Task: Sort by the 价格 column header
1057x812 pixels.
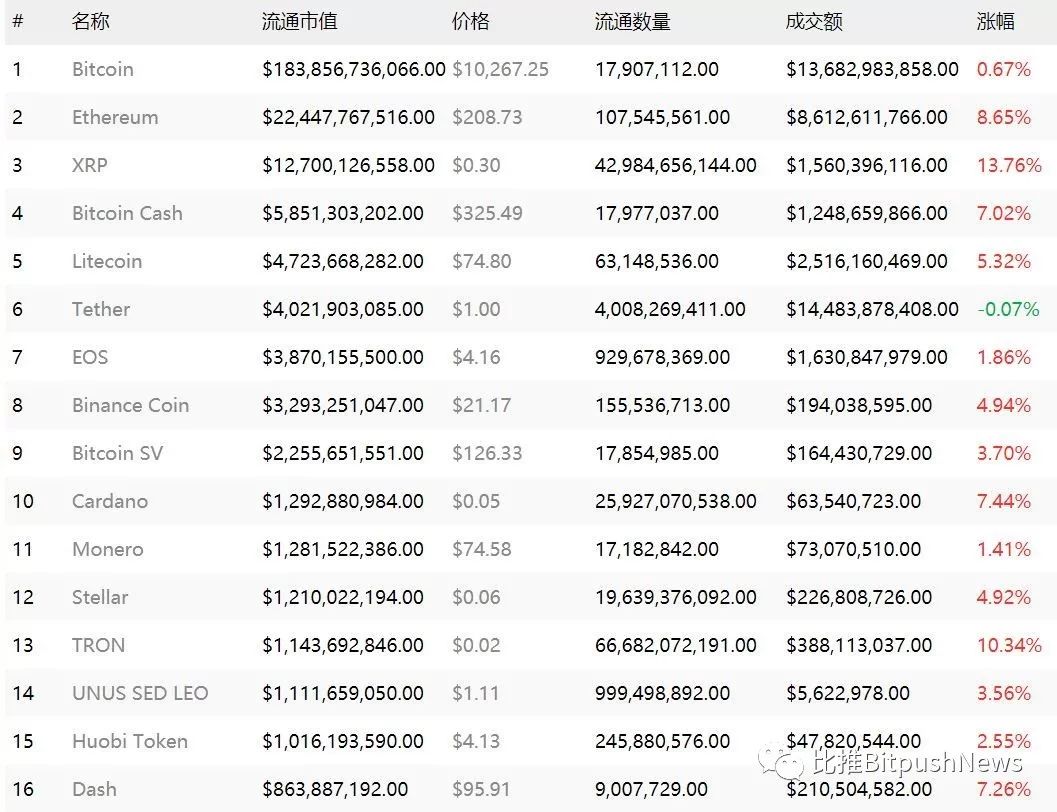Action: pyautogui.click(x=471, y=21)
